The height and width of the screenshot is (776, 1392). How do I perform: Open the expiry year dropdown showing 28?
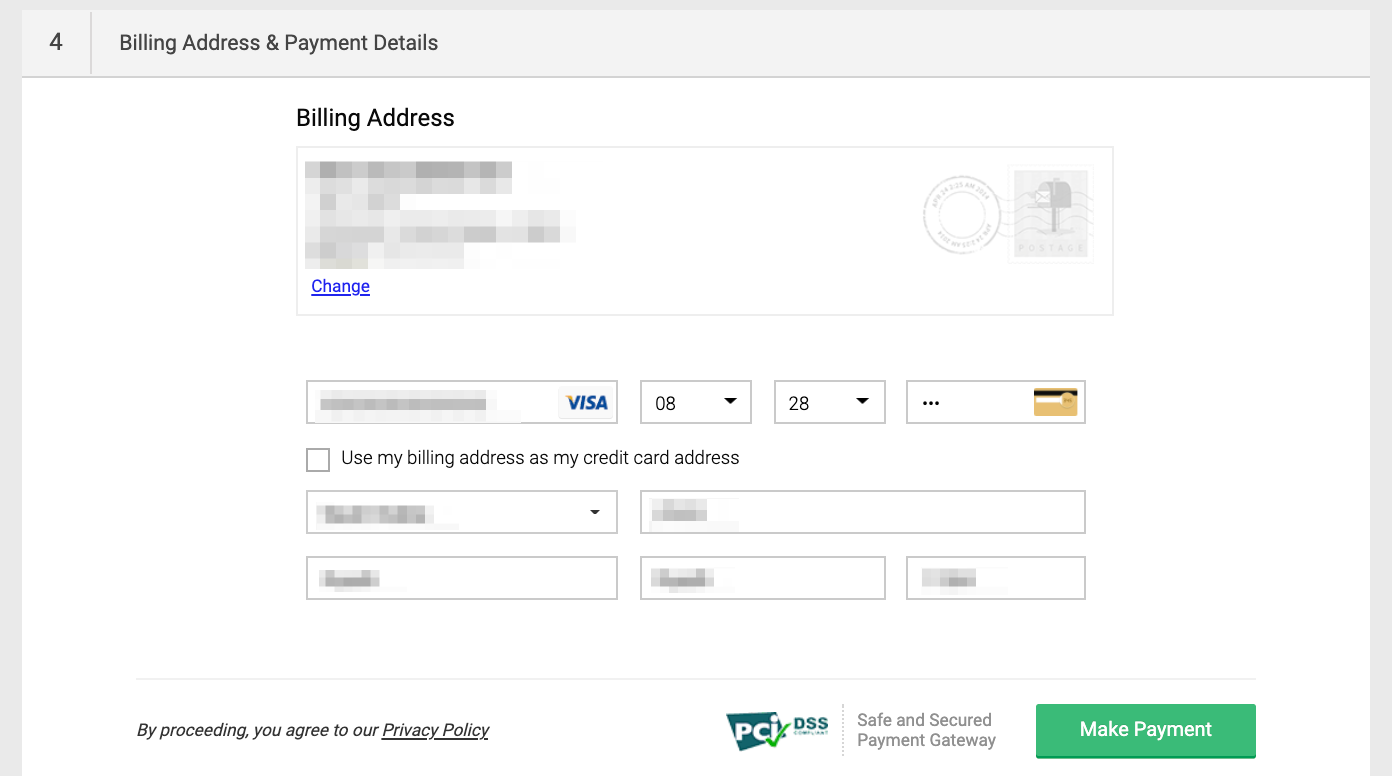pyautogui.click(x=829, y=402)
